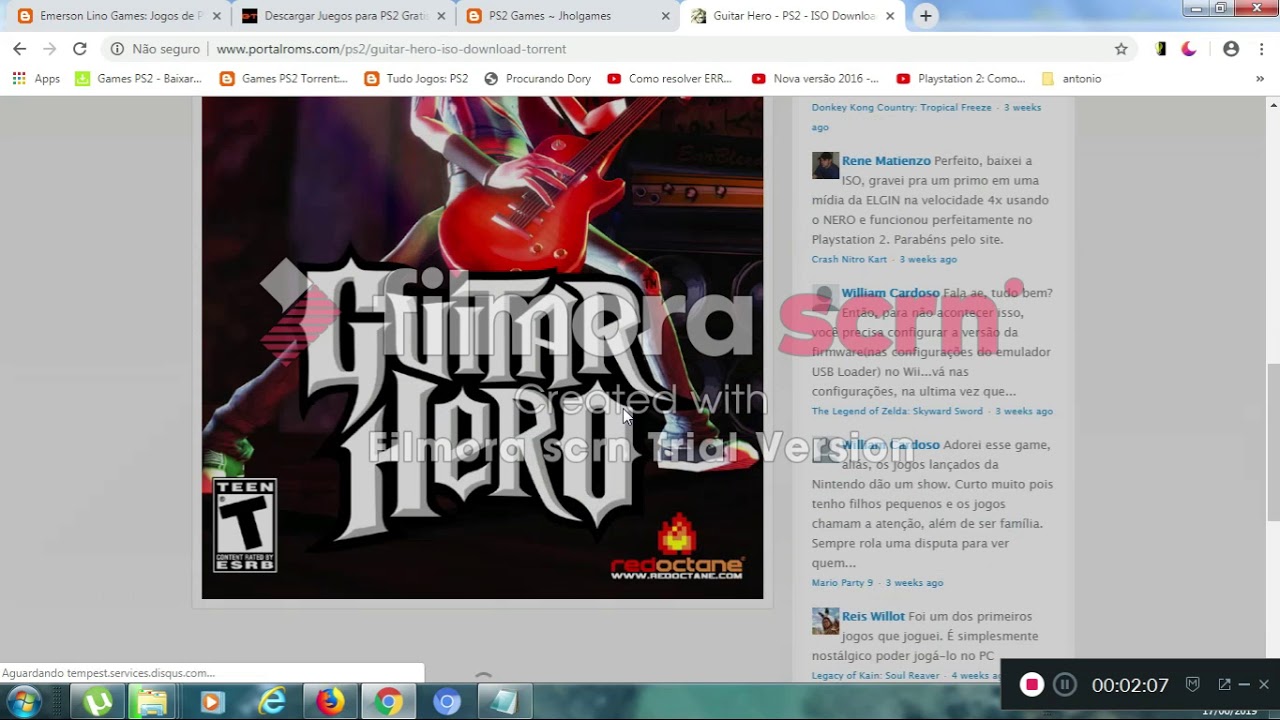Screen dimensions: 1280x720
Task: Stop the Filmora screen recording
Action: tap(1031, 684)
